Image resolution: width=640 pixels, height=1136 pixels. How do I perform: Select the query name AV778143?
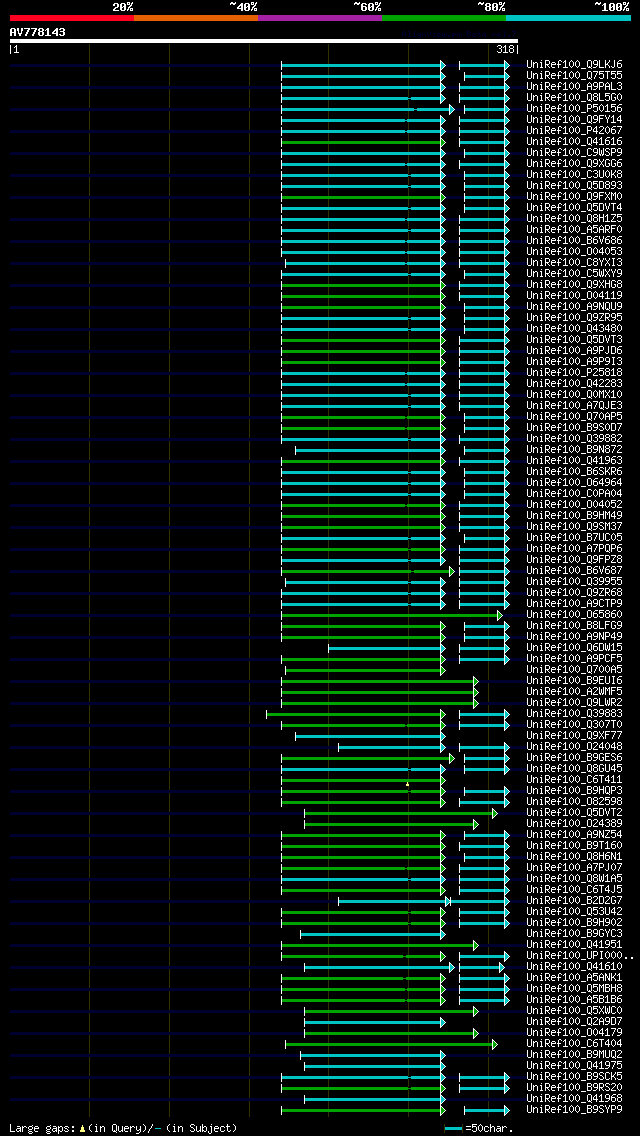click(38, 32)
